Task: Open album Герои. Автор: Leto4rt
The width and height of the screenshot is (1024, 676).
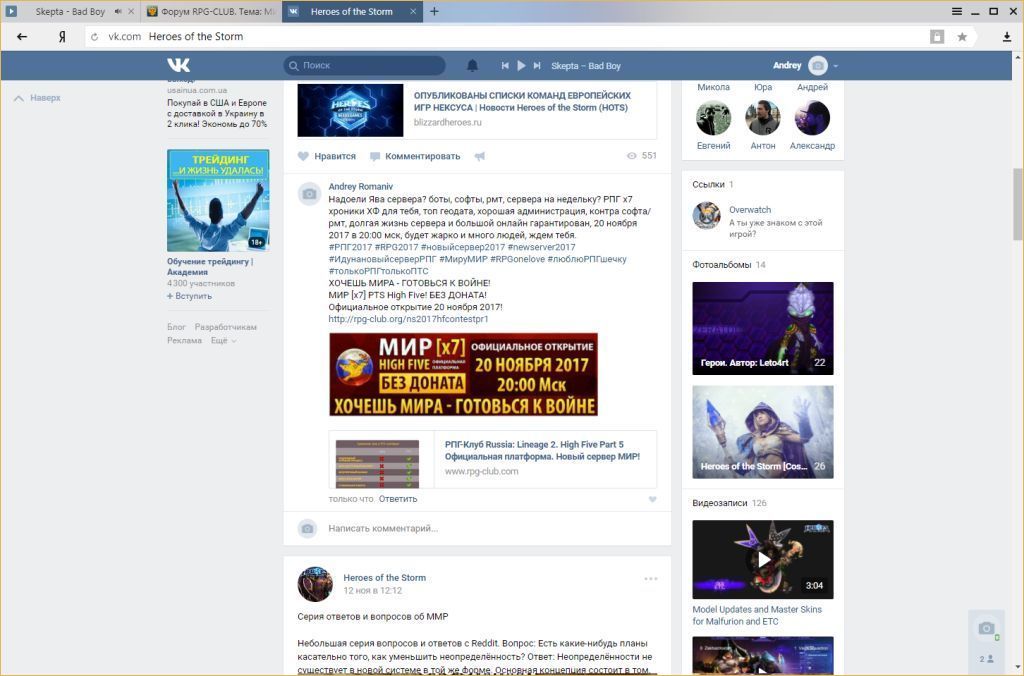Action: click(763, 329)
